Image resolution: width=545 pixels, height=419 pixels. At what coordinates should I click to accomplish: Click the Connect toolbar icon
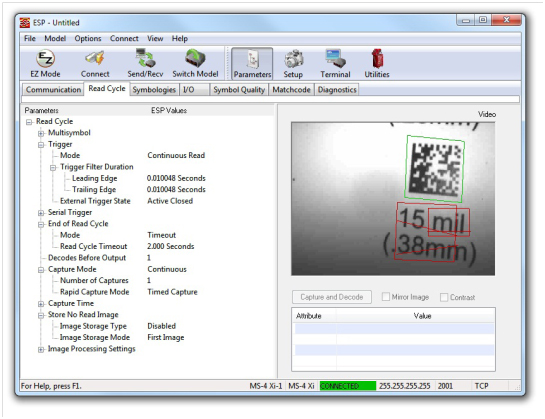coord(95,64)
